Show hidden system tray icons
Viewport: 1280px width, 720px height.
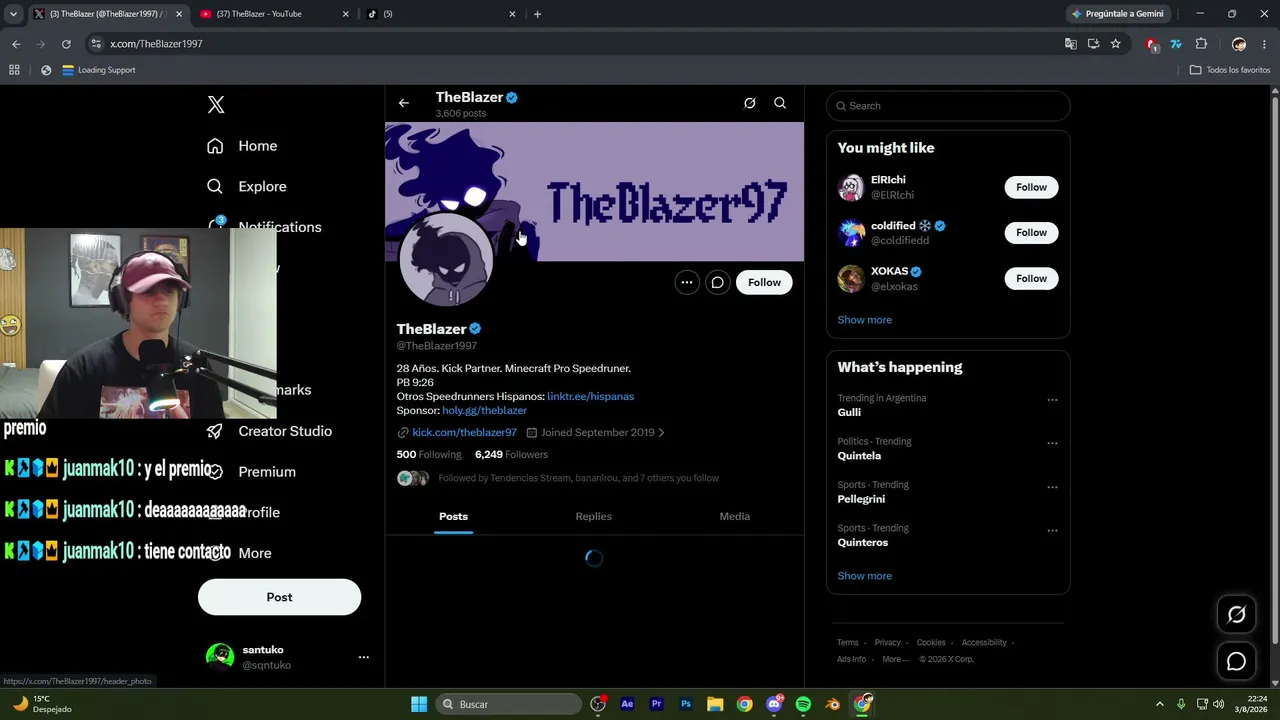tap(1160, 704)
